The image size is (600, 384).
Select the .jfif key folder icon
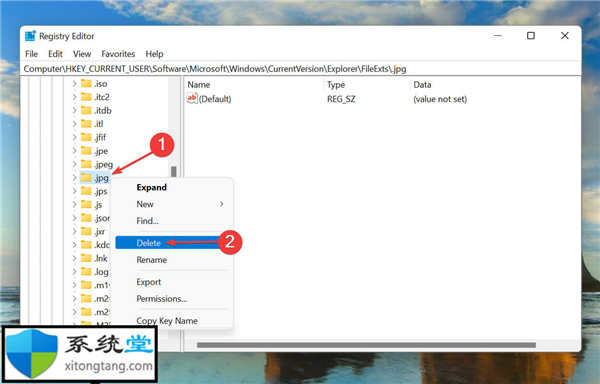point(86,137)
